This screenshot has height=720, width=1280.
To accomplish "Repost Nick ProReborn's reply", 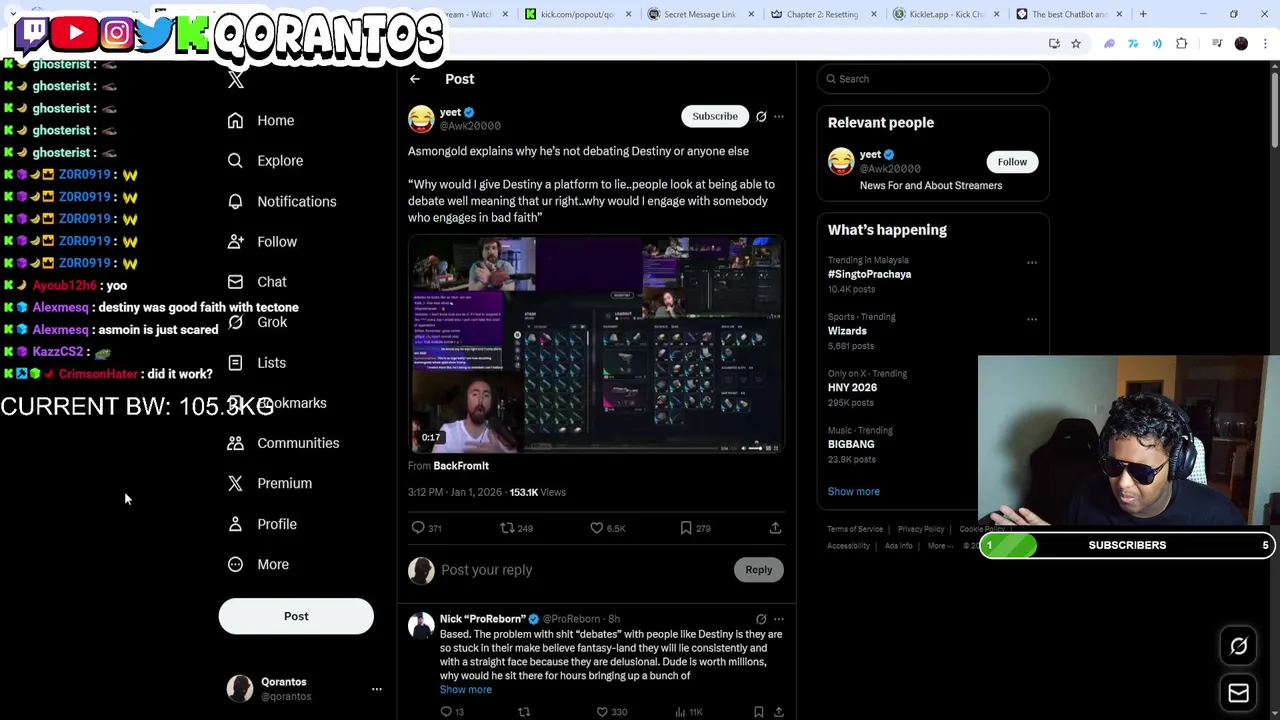I will (x=524, y=712).
